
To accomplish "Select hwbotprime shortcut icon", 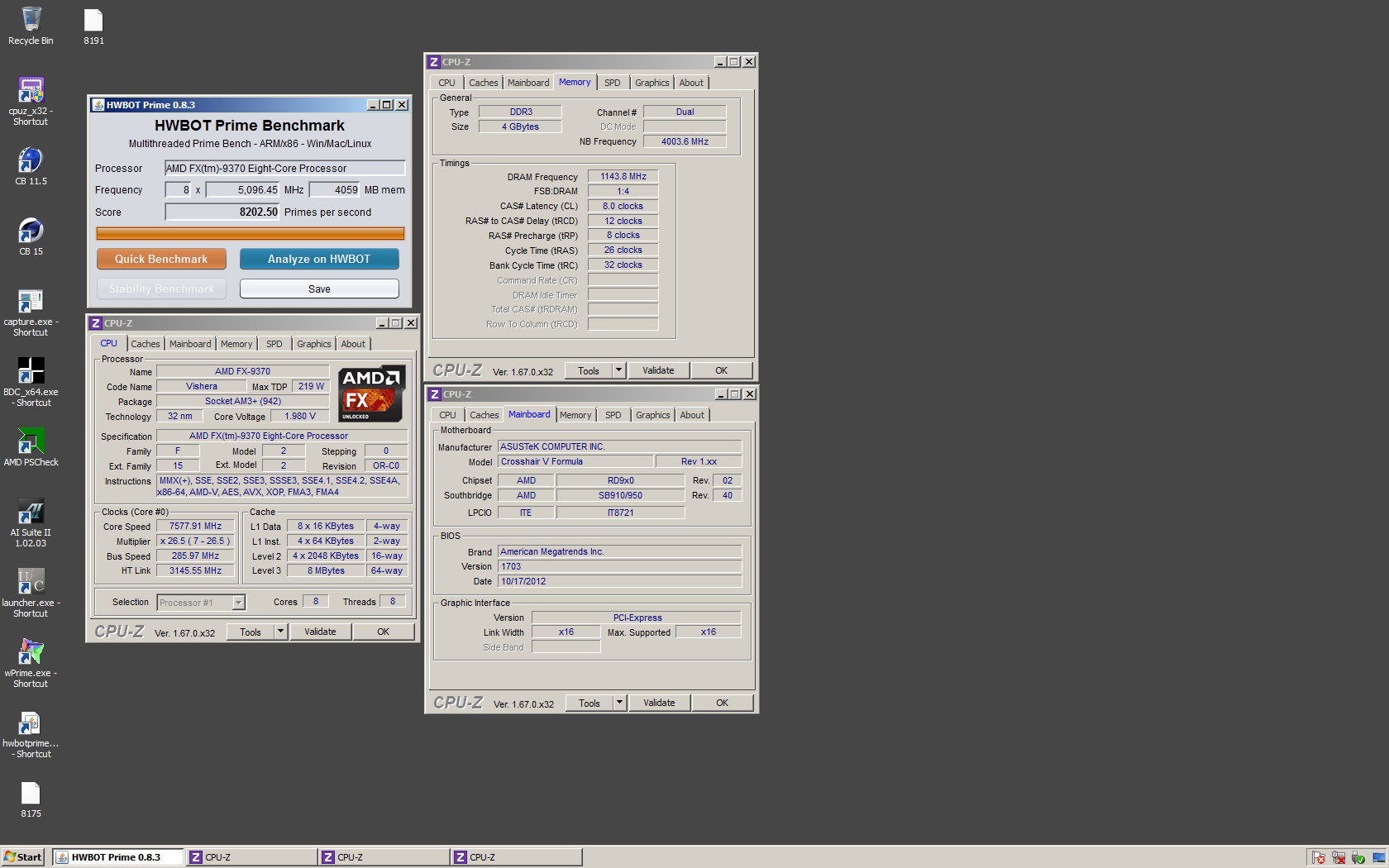I will pyautogui.click(x=31, y=734).
